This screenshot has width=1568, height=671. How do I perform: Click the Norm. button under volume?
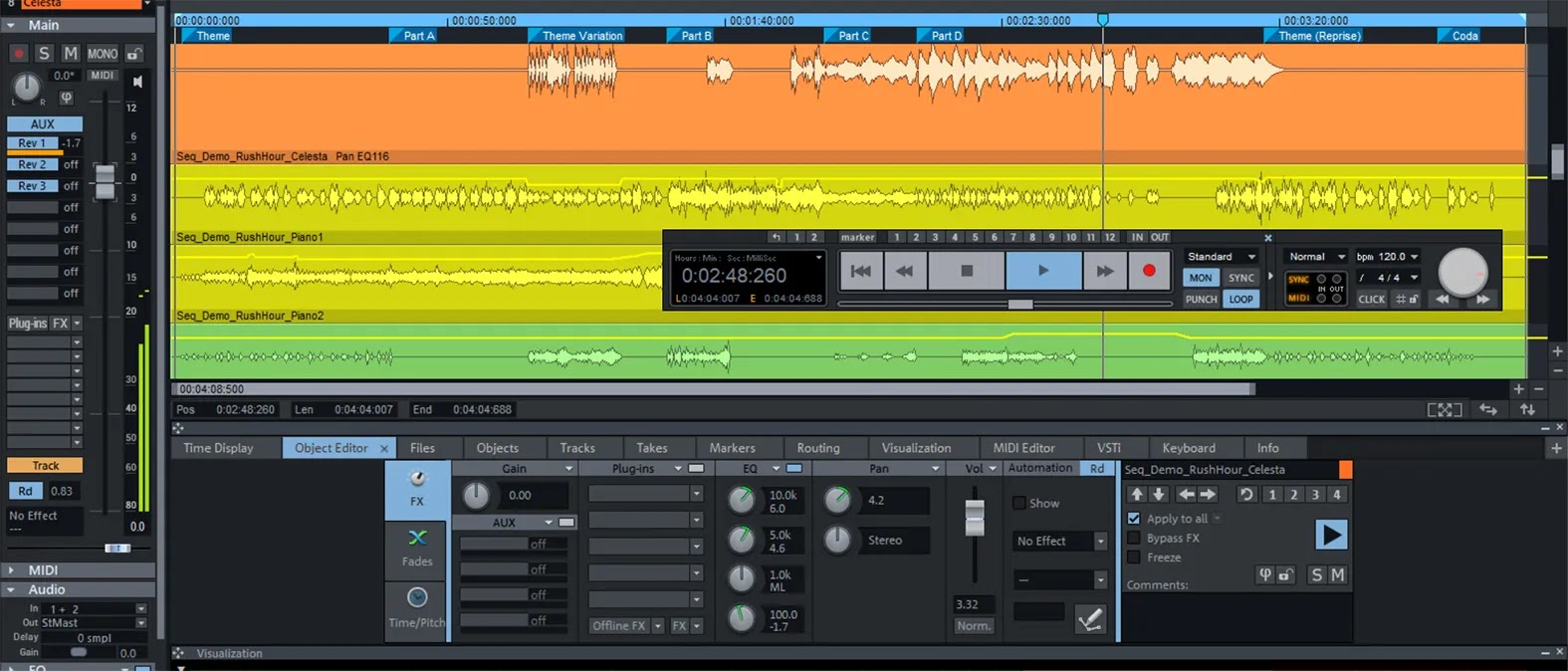[x=974, y=626]
